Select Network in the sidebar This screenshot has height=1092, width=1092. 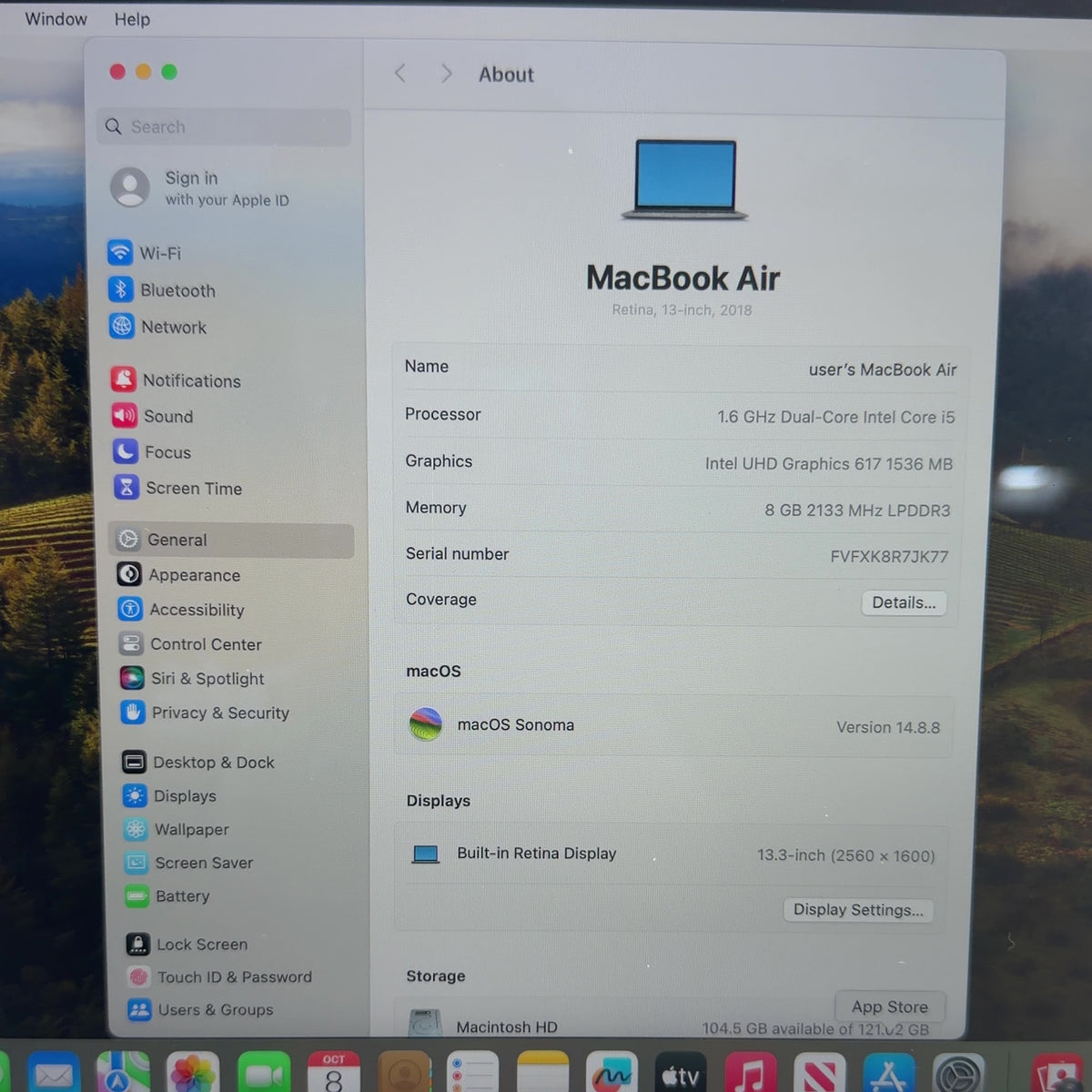pos(158,327)
